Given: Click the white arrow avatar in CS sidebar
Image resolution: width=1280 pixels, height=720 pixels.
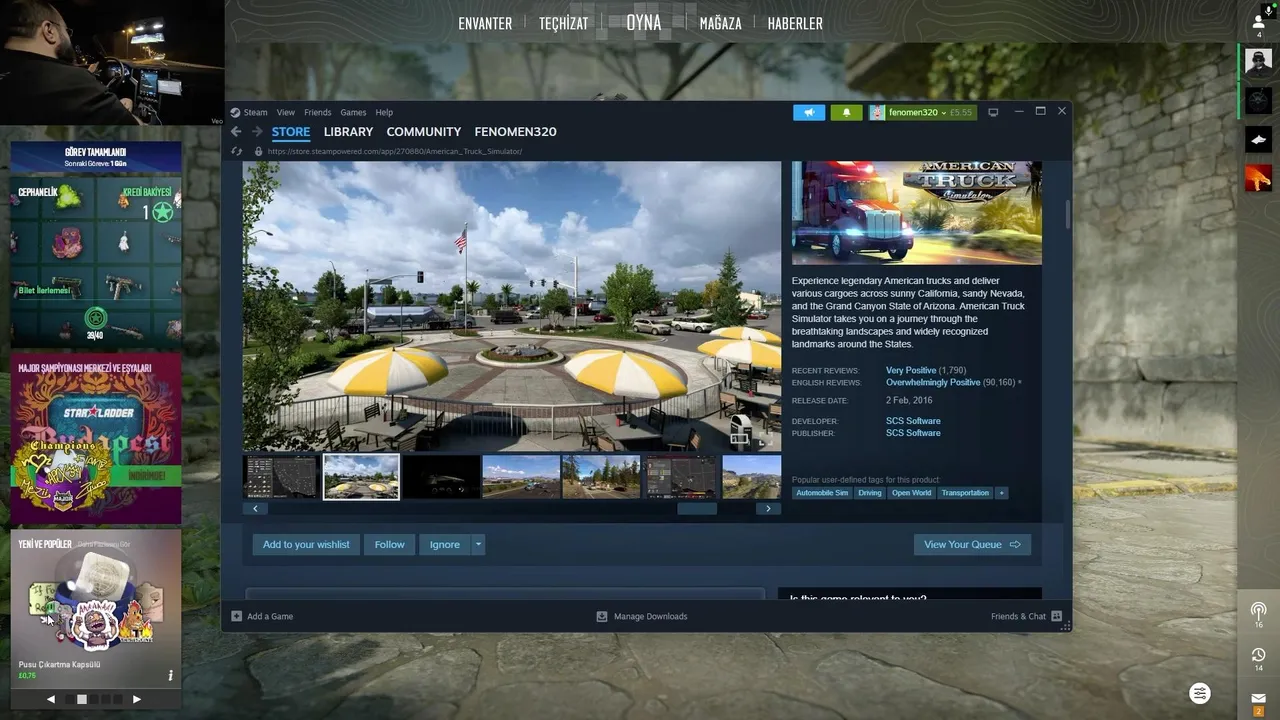Looking at the screenshot, I should 1258,139.
